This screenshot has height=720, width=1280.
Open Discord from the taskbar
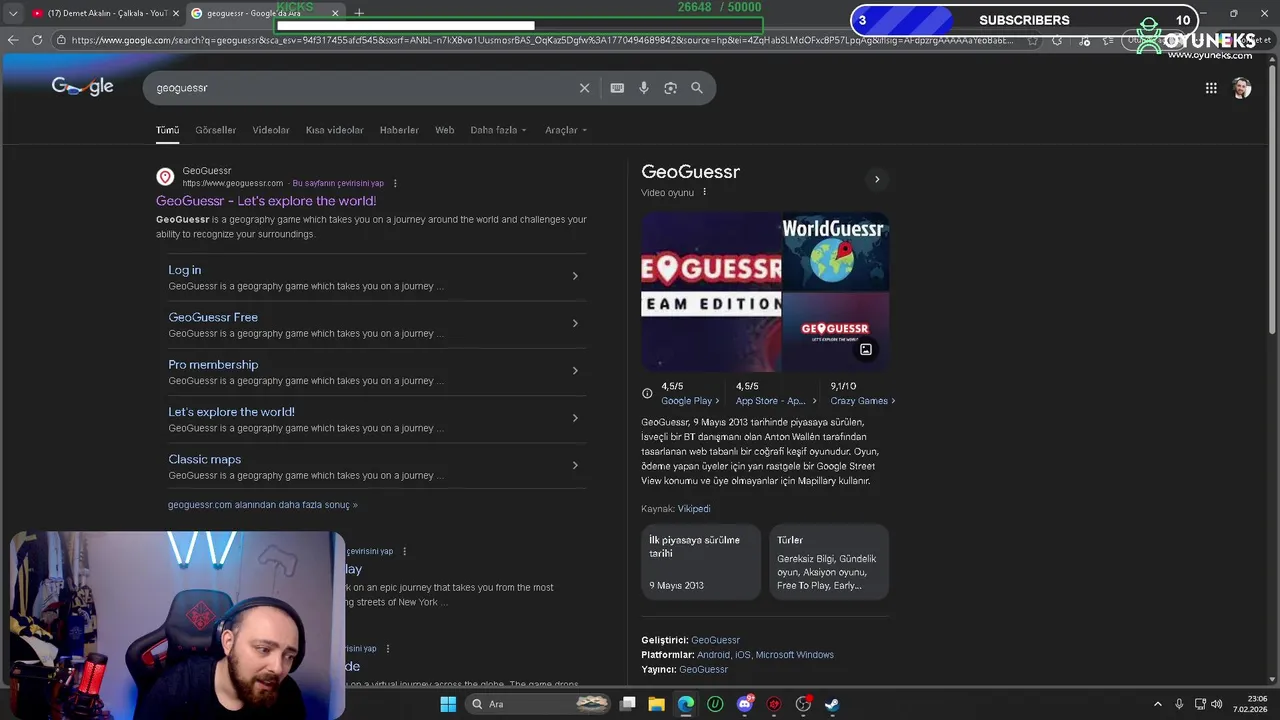click(x=744, y=704)
